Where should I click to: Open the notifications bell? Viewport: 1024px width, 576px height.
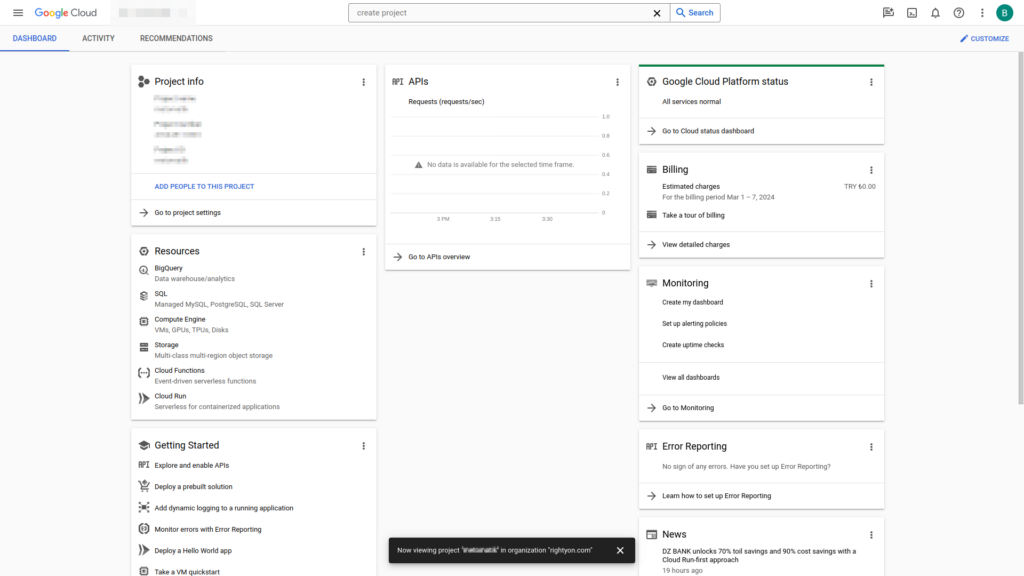[935, 13]
